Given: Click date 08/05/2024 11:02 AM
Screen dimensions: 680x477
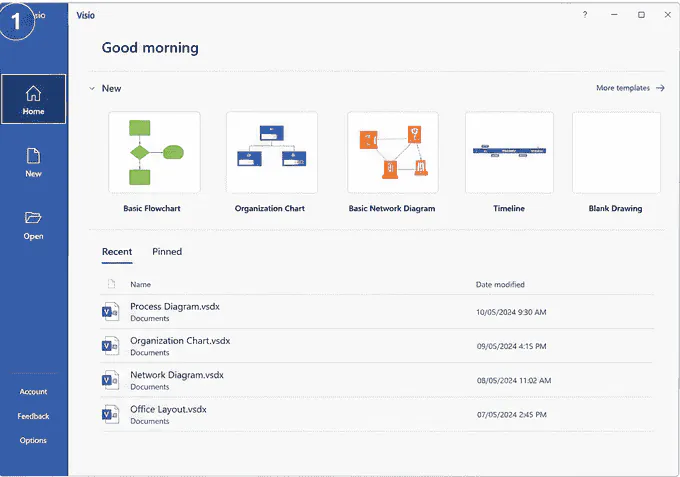Looking at the screenshot, I should [514, 381].
